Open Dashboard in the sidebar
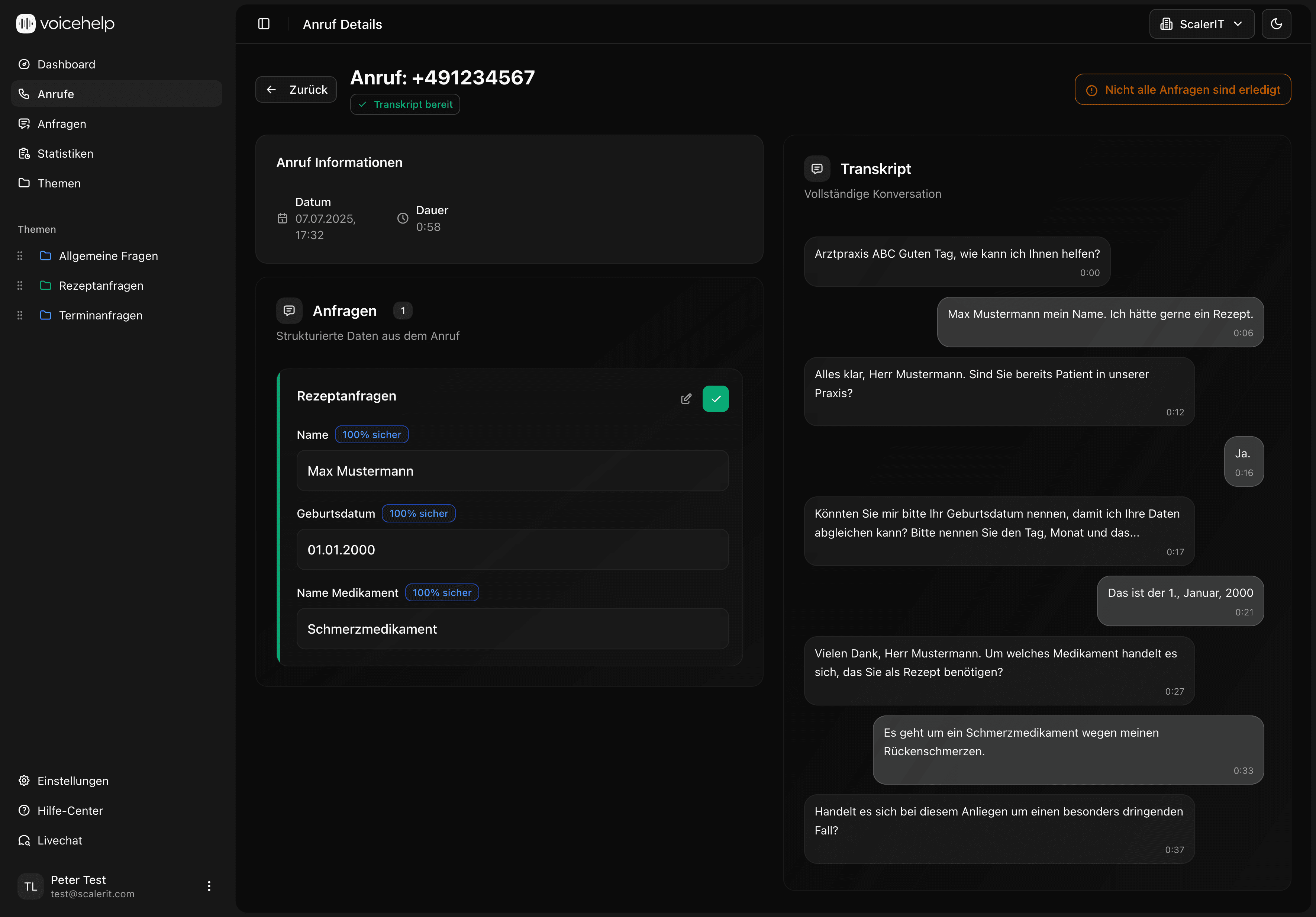The image size is (1316, 917). (x=116, y=64)
